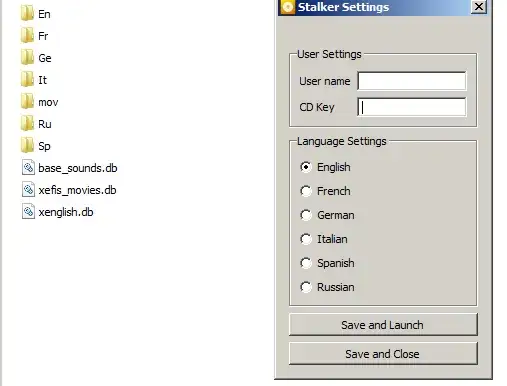
Task: Focus the User name text field
Action: tap(412, 81)
